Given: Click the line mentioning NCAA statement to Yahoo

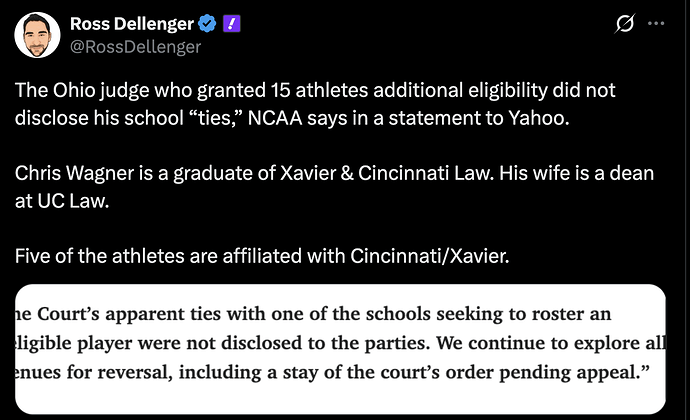Looking at the screenshot, I should click(292, 118).
